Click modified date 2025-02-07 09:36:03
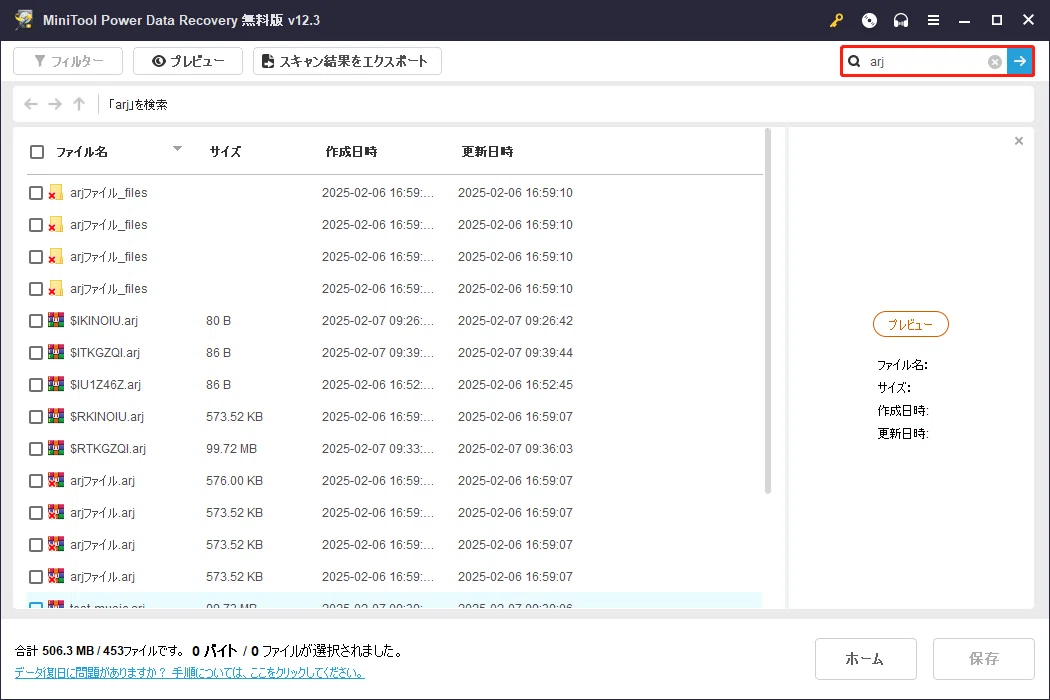1050x700 pixels. [x=516, y=449]
